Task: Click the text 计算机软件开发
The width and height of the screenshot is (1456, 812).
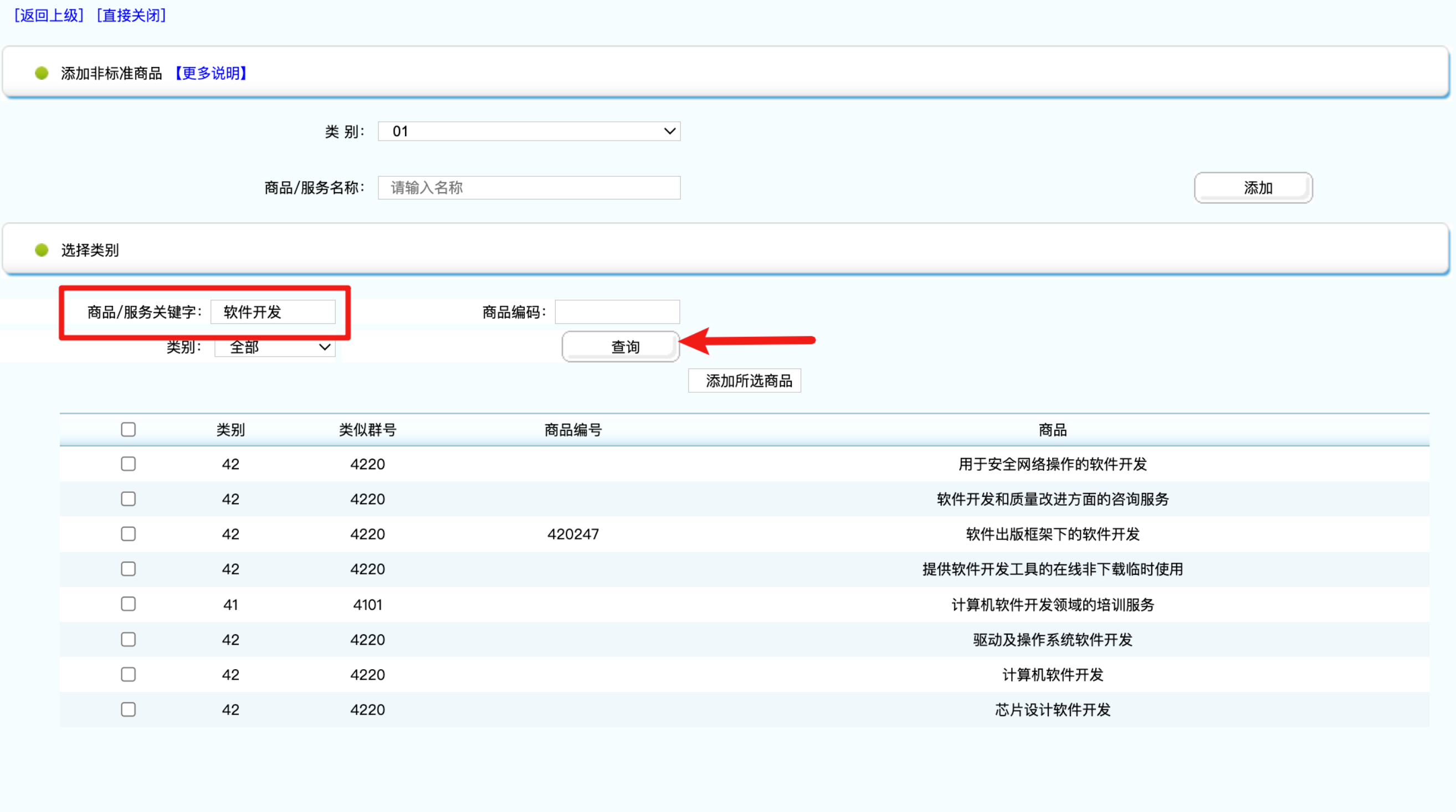Action: (1053, 675)
